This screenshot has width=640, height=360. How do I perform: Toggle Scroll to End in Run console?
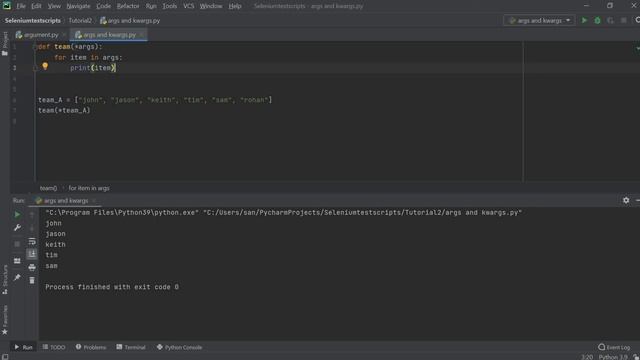pos(32,254)
